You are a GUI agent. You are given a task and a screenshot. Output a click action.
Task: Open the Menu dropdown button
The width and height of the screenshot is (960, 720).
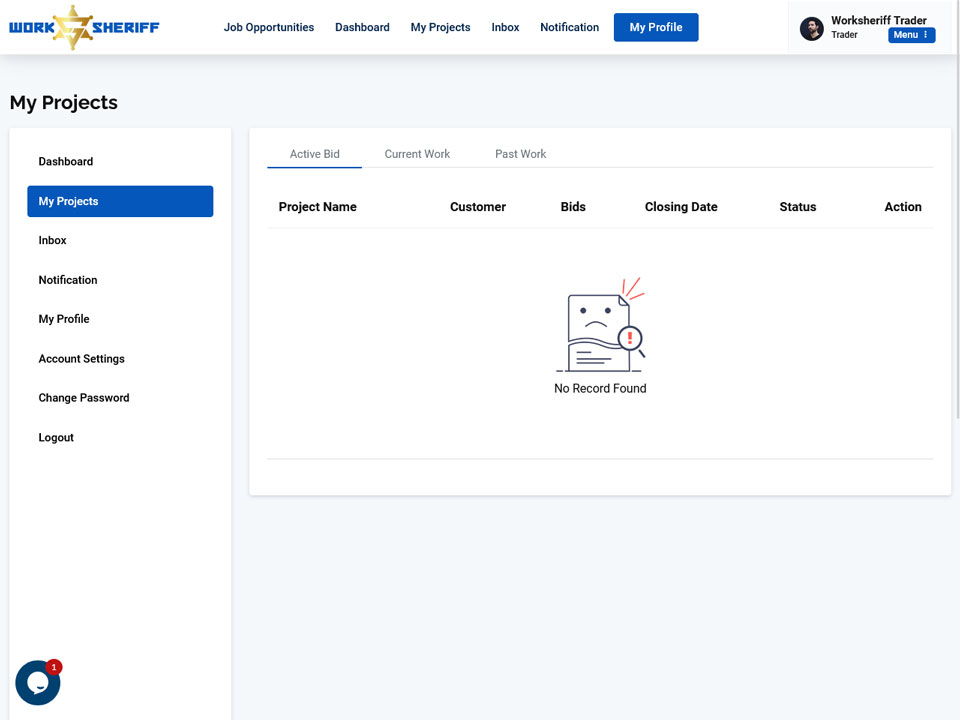tap(911, 35)
